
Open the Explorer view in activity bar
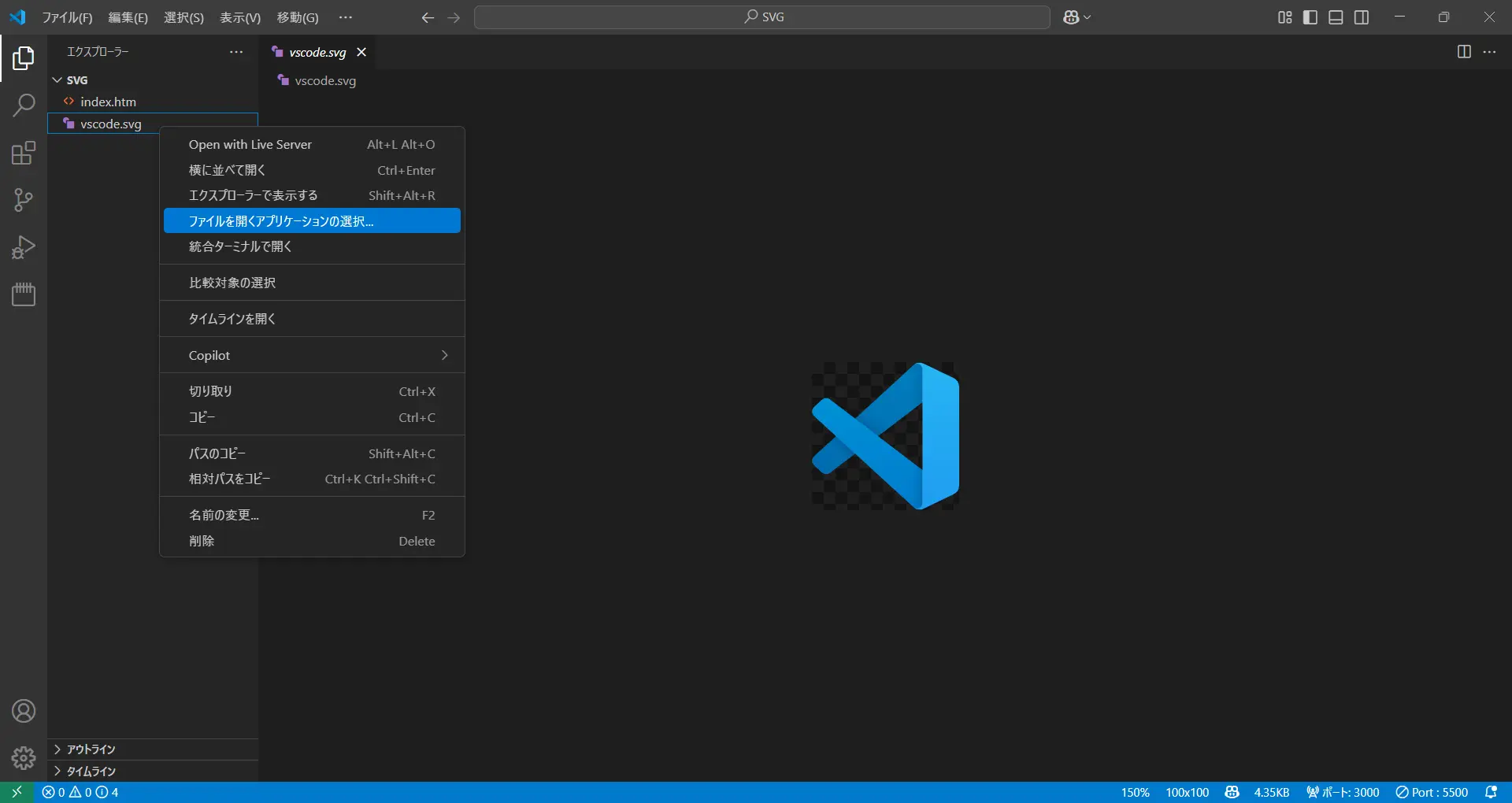coord(24,58)
